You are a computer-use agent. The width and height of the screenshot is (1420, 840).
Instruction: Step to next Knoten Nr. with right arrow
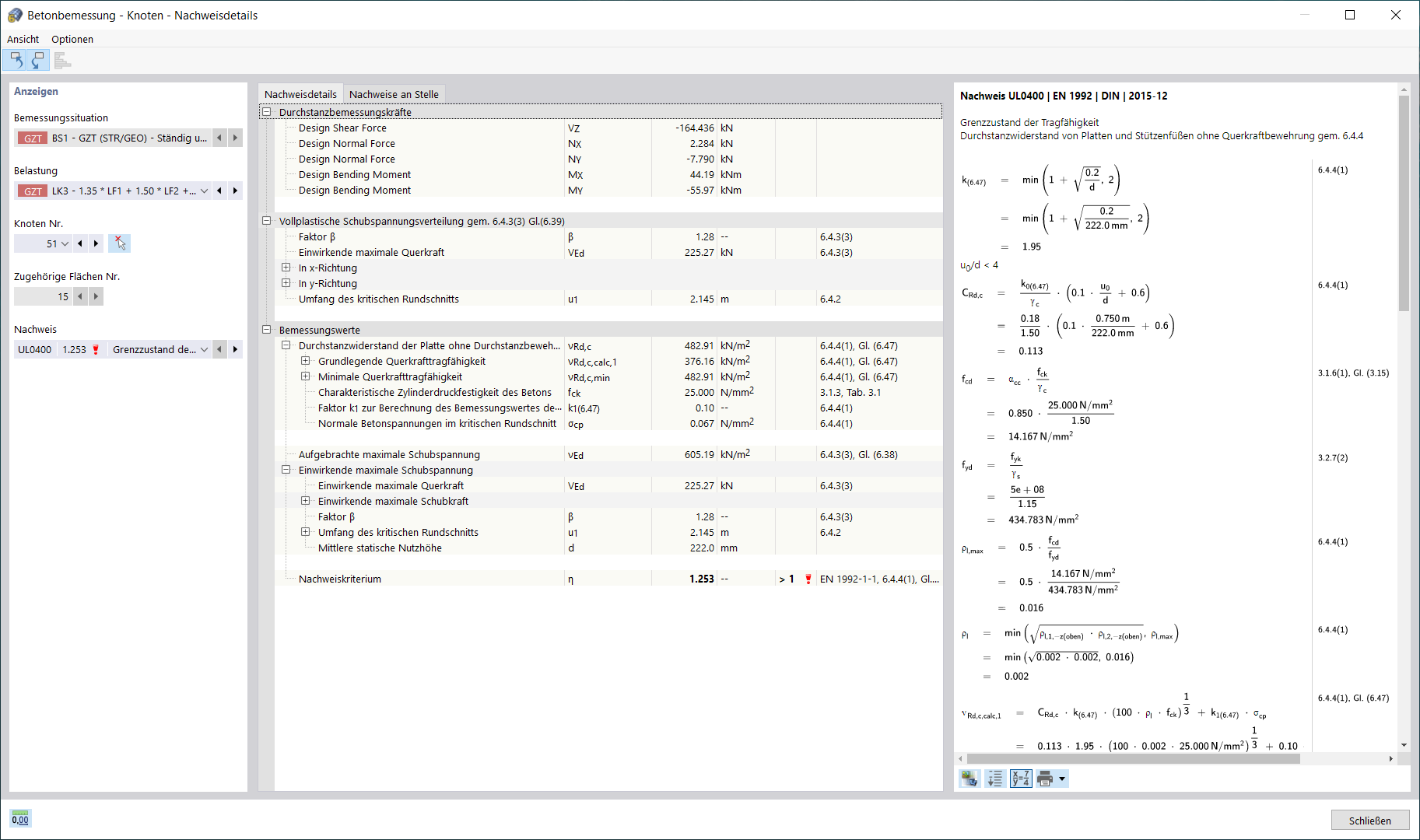pos(96,243)
